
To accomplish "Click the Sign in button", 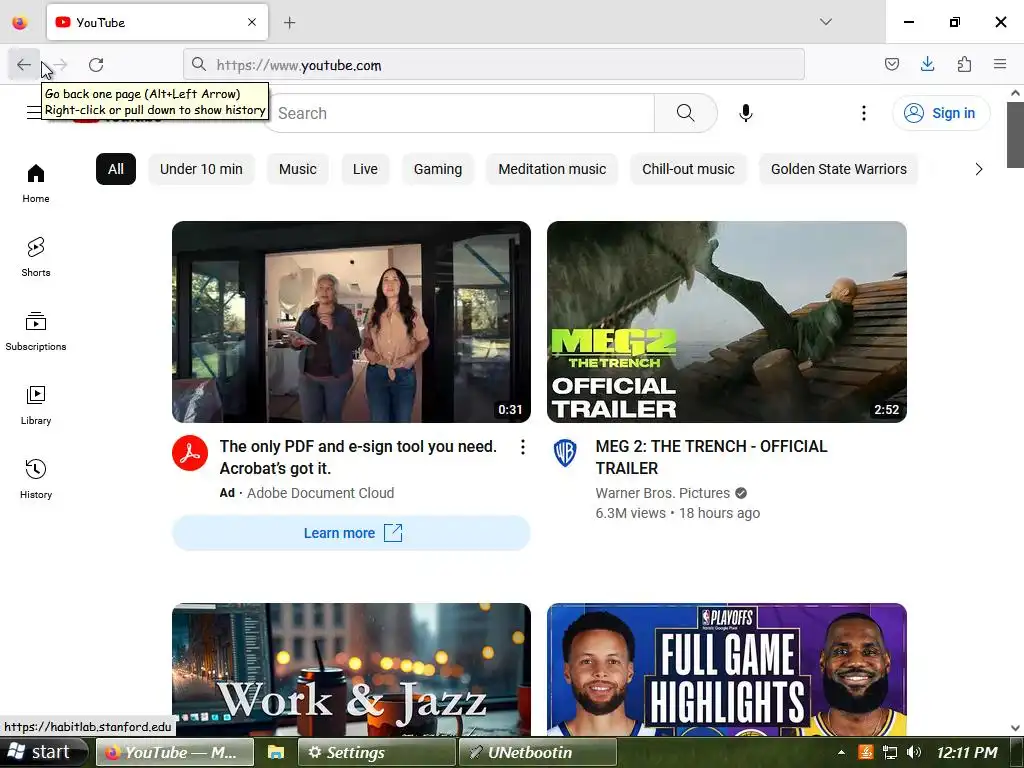I will click(940, 113).
